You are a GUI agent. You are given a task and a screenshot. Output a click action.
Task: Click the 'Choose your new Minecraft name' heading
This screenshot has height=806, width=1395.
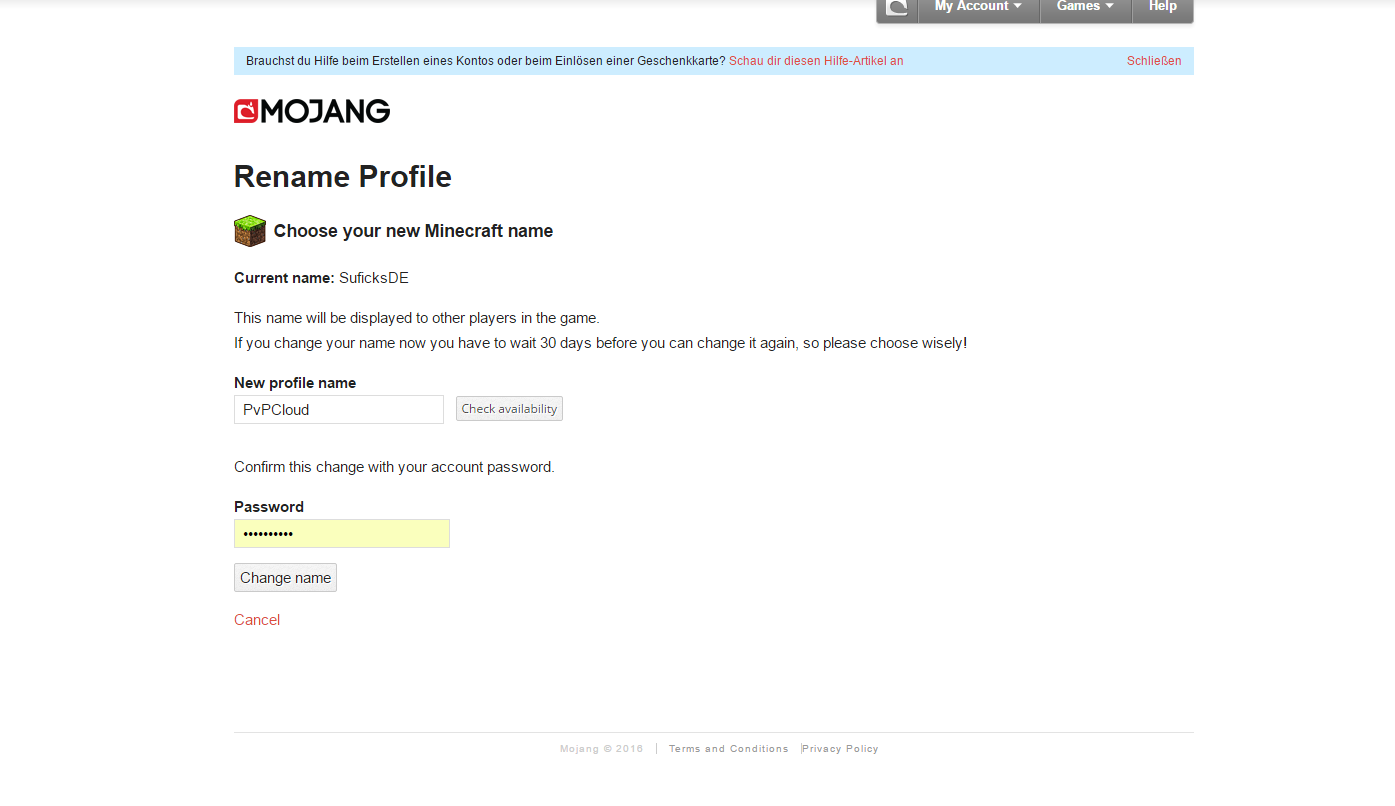tap(413, 231)
